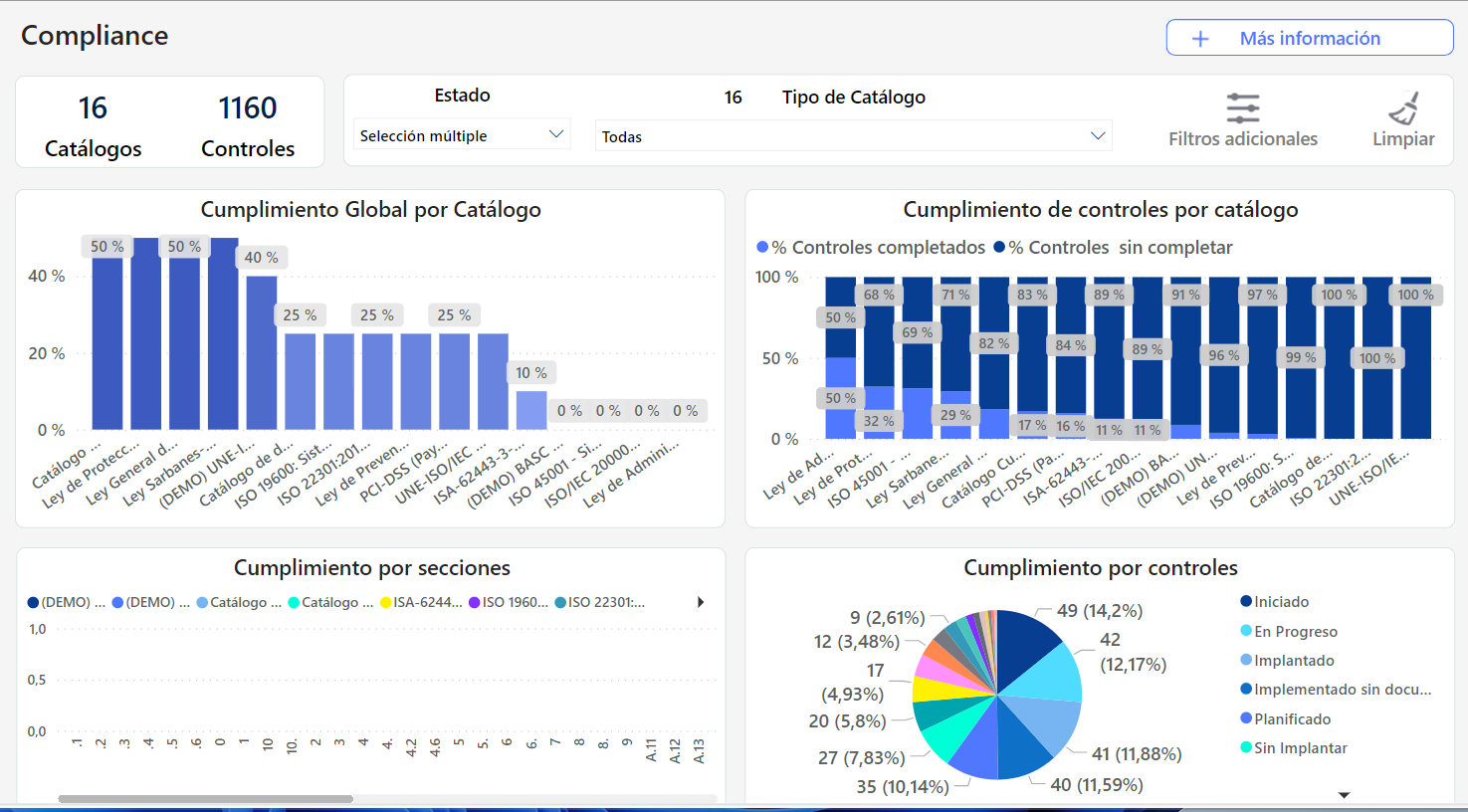The image size is (1468, 812).
Task: Expand the Tipo de Catálogo dropdown
Action: [853, 136]
